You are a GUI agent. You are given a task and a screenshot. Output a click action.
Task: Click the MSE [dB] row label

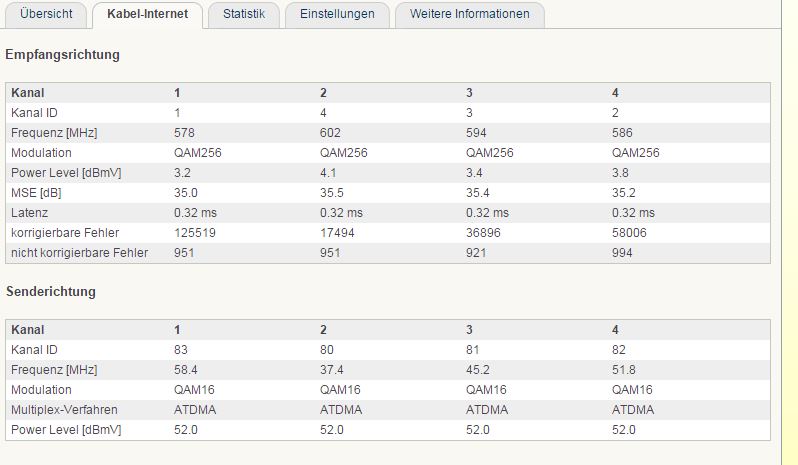point(35,193)
